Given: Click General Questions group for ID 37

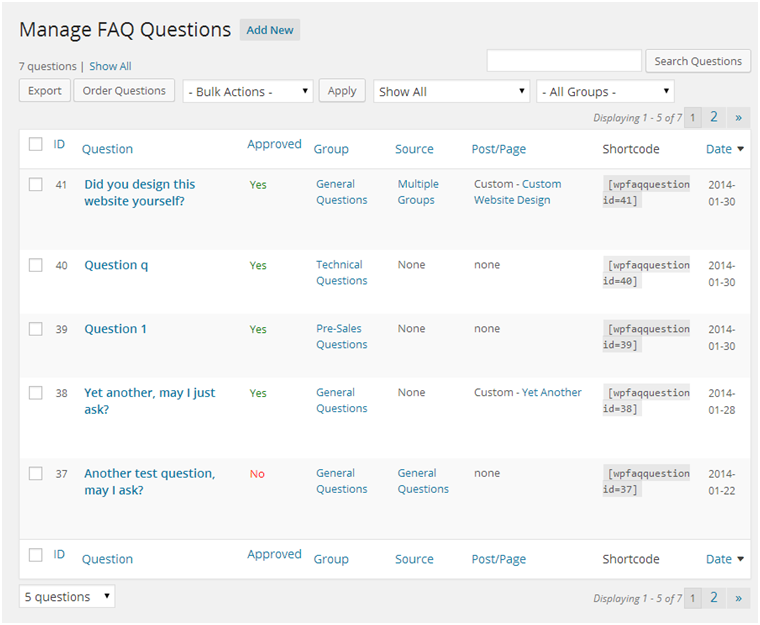Looking at the screenshot, I should (342, 481).
